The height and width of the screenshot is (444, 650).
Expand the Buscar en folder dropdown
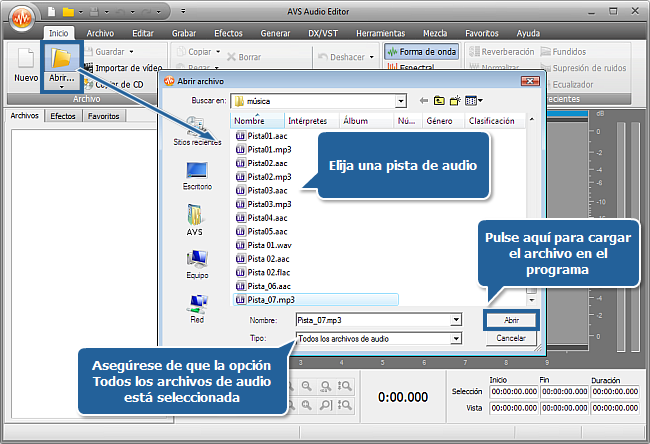pyautogui.click(x=400, y=101)
